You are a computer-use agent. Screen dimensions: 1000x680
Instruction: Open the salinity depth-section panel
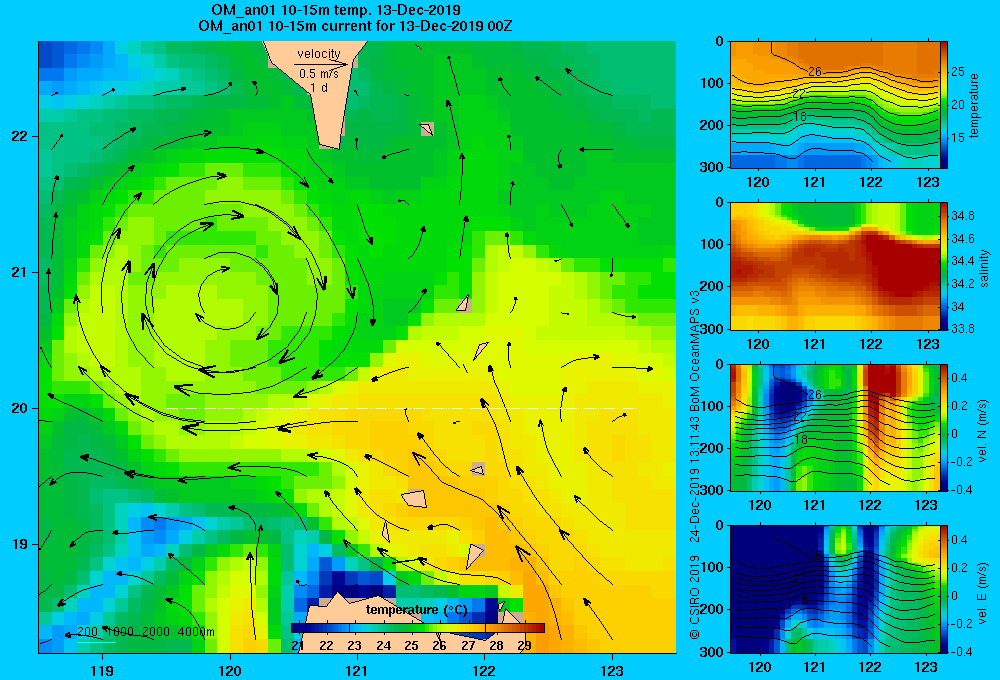[834, 266]
